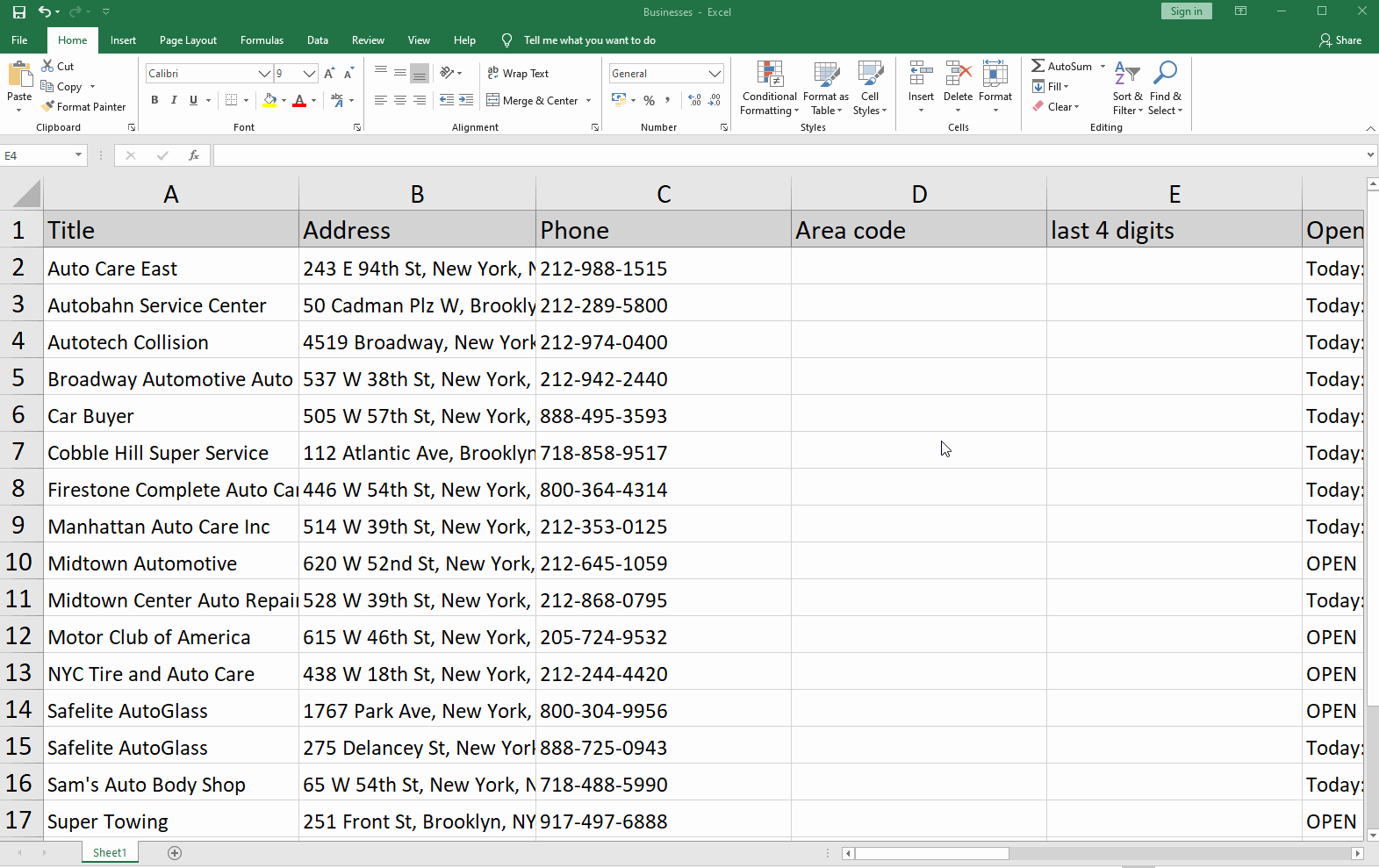This screenshot has height=868, width=1379.
Task: Expand the Name Box dropdown
Action: tap(78, 155)
